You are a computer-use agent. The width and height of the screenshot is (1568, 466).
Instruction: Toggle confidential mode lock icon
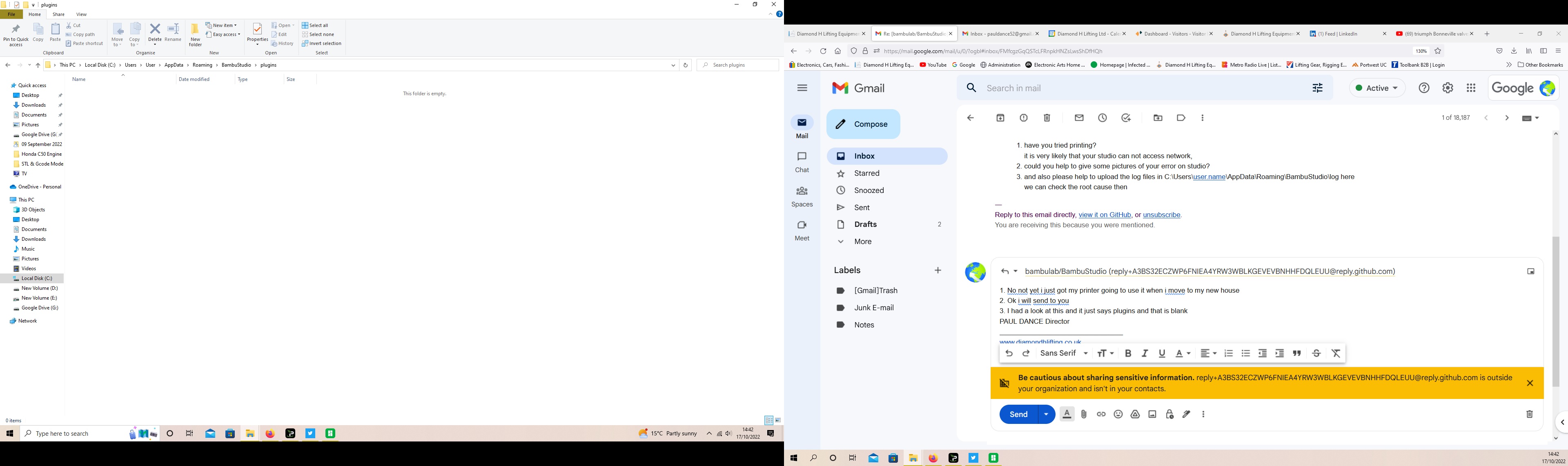1169,414
